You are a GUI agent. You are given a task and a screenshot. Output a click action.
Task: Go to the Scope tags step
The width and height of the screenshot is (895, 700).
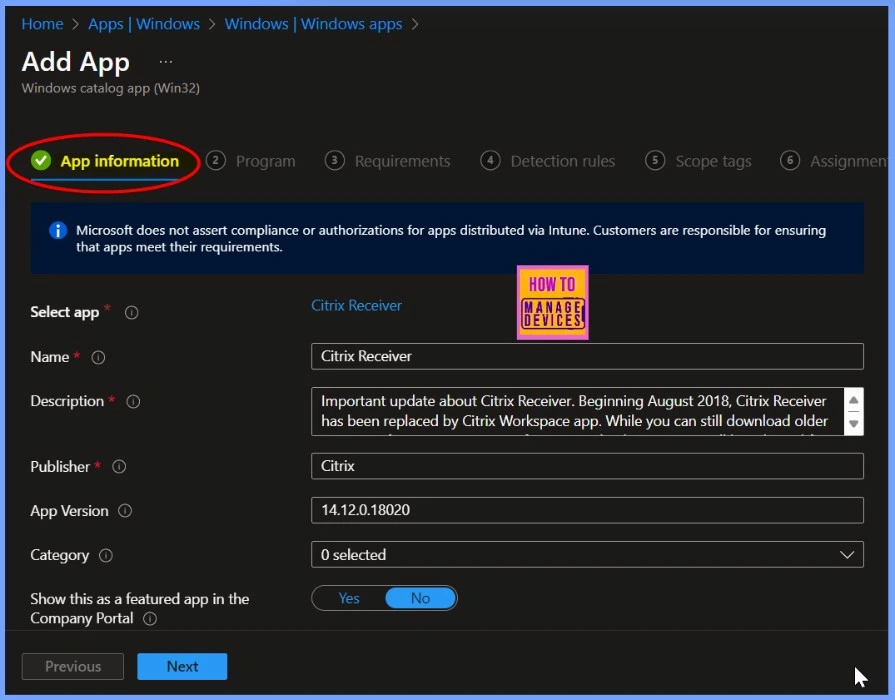tap(698, 161)
